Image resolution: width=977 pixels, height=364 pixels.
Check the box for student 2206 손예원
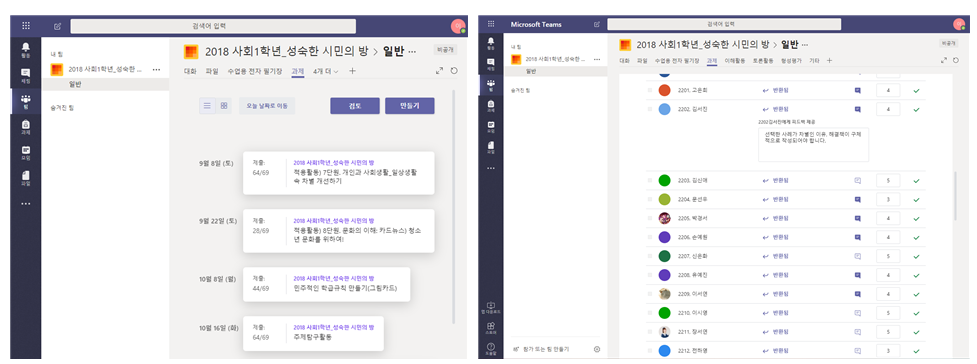pos(650,237)
